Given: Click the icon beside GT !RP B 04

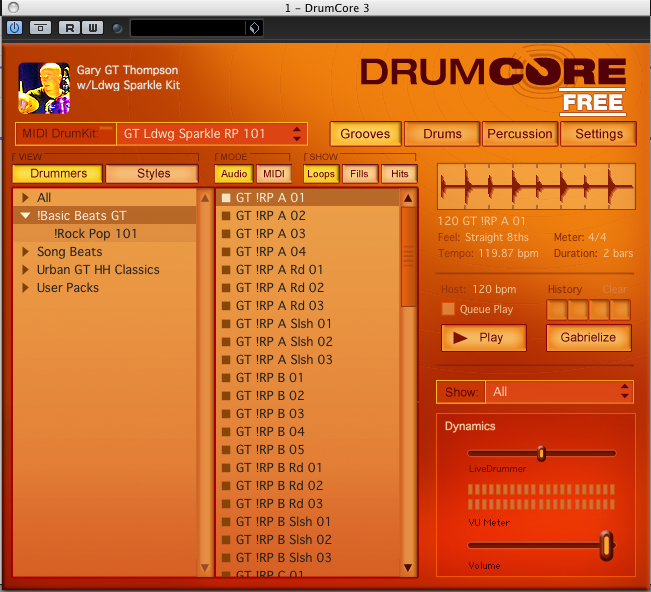Looking at the screenshot, I should tap(226, 432).
